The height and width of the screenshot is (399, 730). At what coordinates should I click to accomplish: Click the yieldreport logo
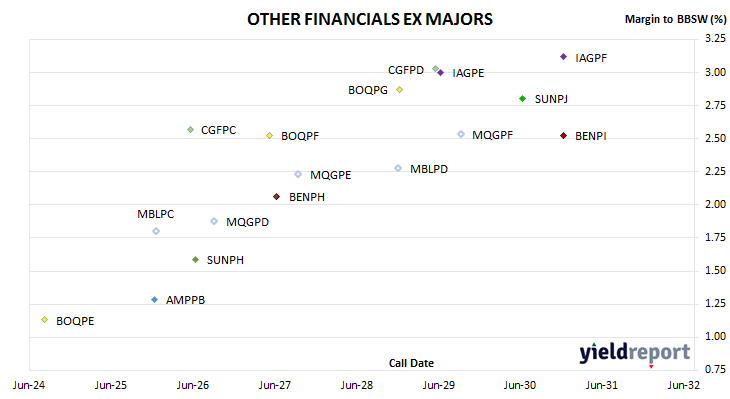[635, 352]
